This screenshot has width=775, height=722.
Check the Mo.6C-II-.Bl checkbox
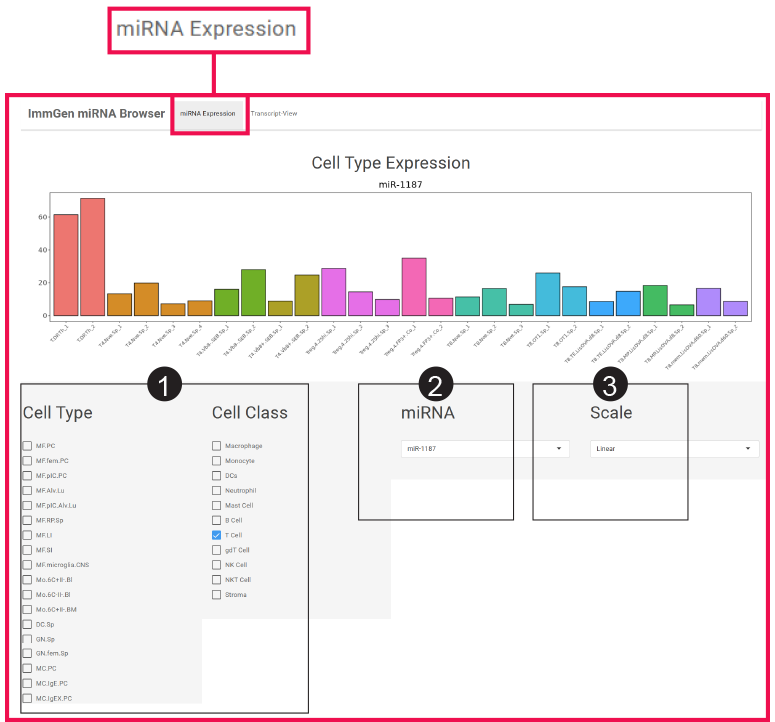(27, 595)
